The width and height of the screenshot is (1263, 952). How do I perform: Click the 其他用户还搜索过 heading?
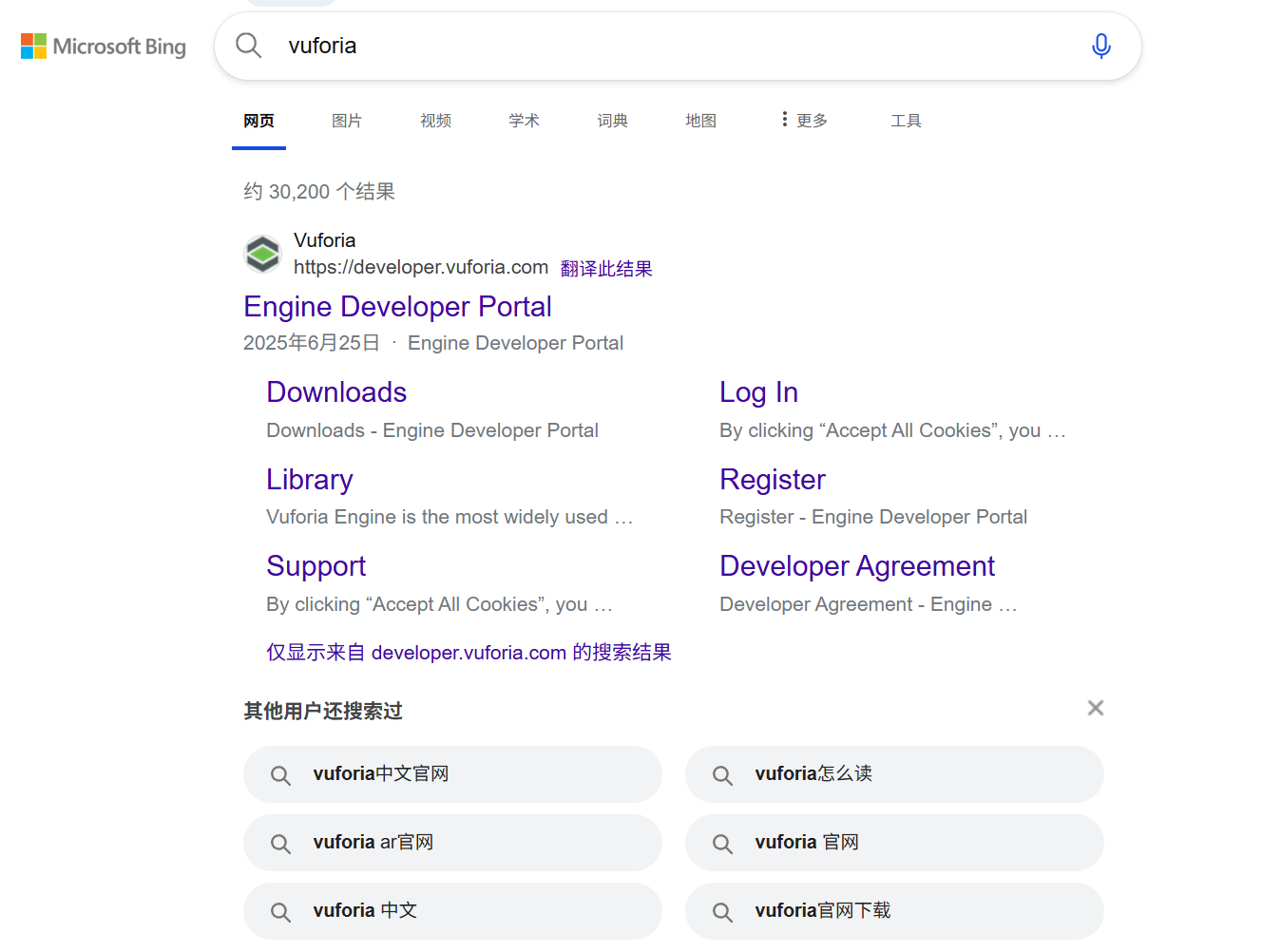click(323, 711)
